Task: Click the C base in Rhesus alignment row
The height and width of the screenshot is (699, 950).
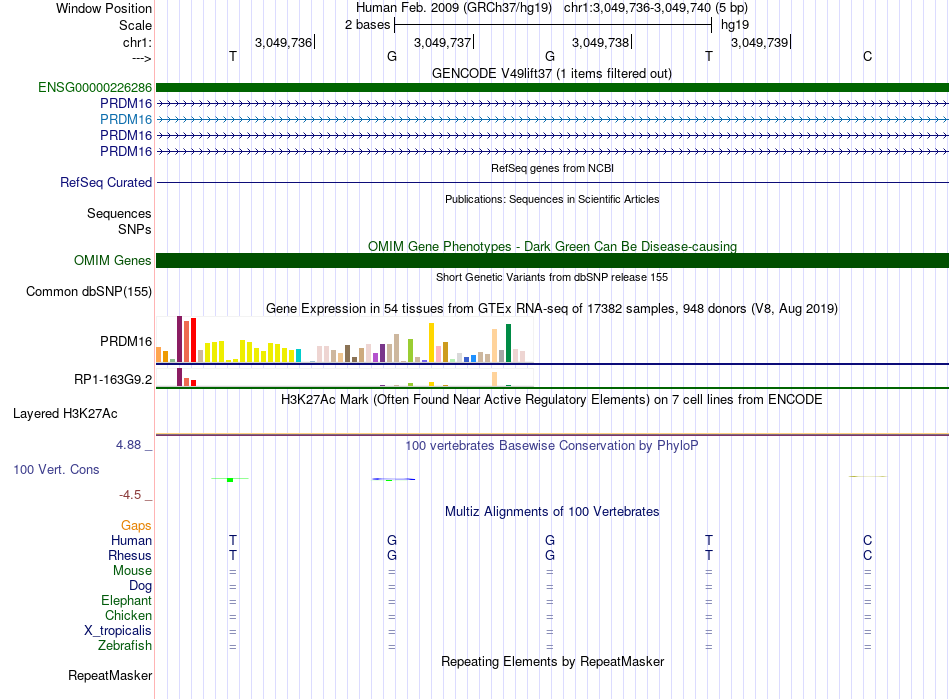Action: coord(868,555)
